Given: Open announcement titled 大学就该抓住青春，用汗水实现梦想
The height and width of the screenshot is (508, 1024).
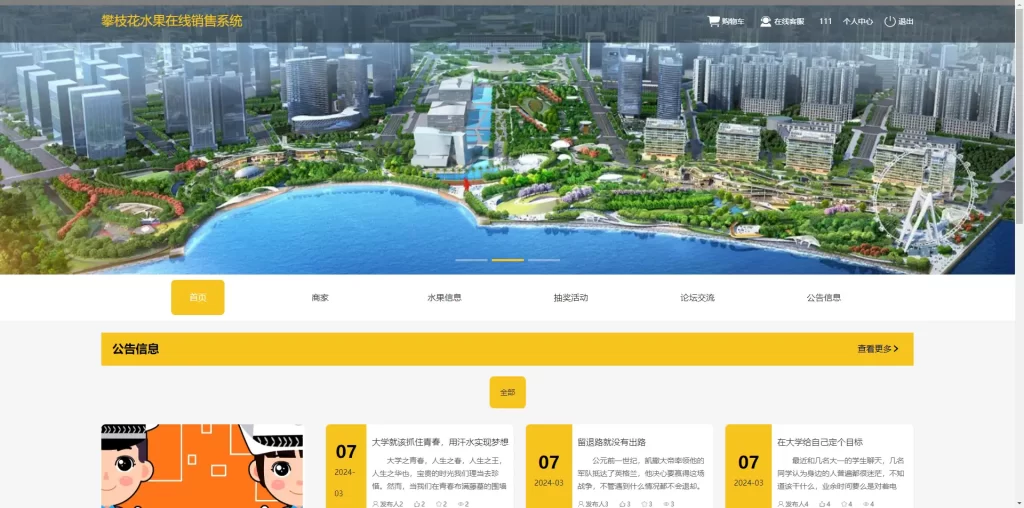Looking at the screenshot, I should point(440,442).
